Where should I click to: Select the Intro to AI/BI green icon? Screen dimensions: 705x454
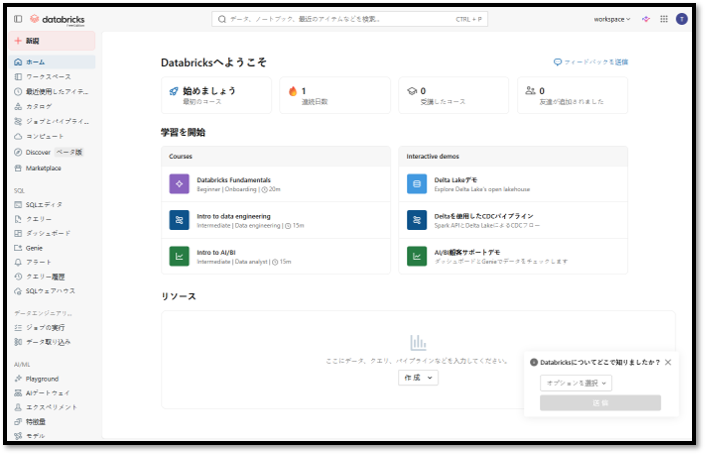179,256
